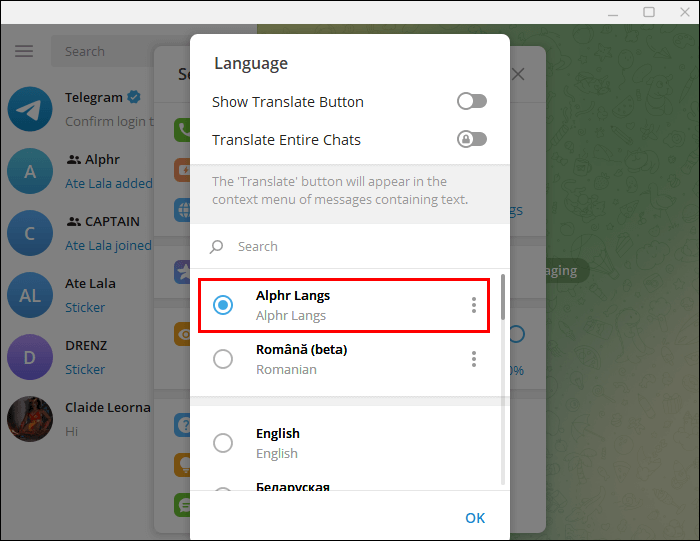Open the CAPTAIN group chat avatar

point(30,233)
